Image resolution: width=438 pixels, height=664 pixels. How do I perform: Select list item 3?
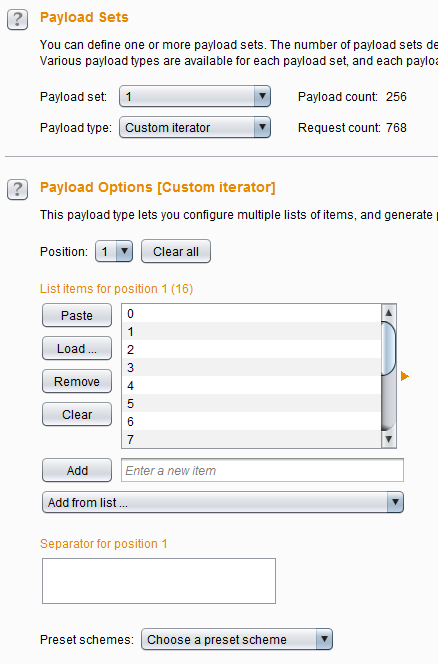tap(252, 367)
